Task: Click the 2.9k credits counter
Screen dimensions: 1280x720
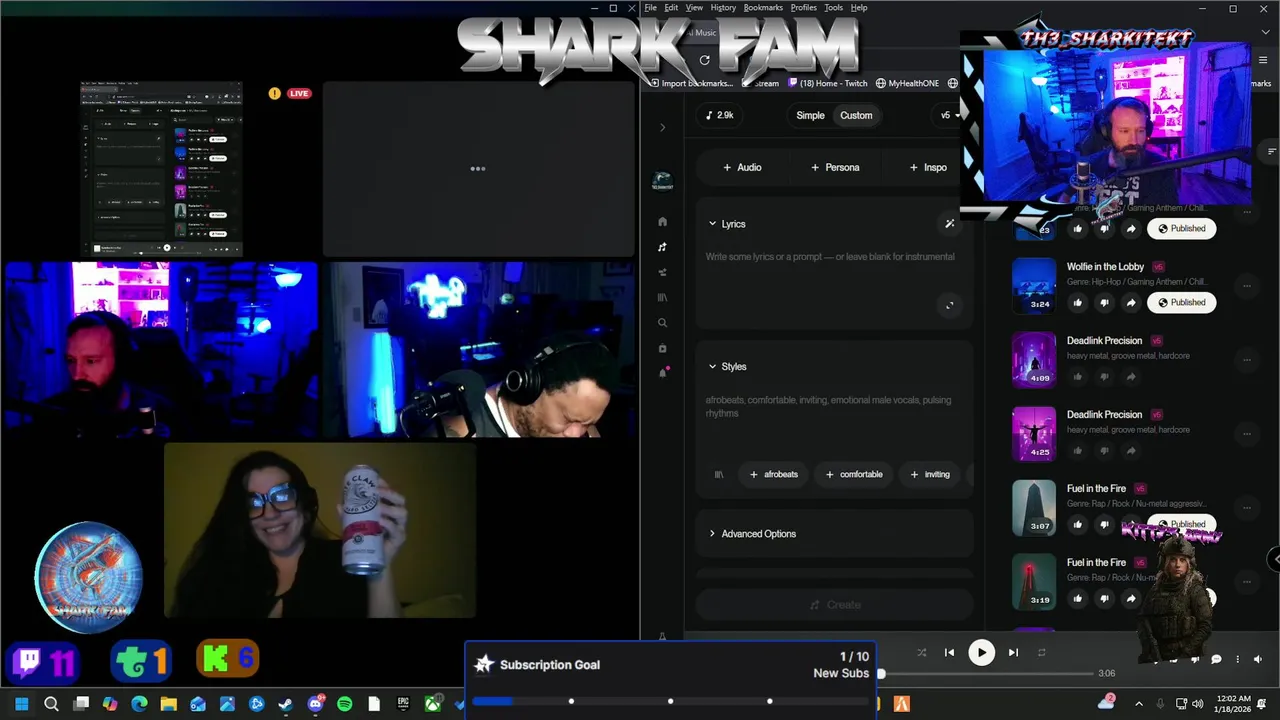Action: click(720, 115)
